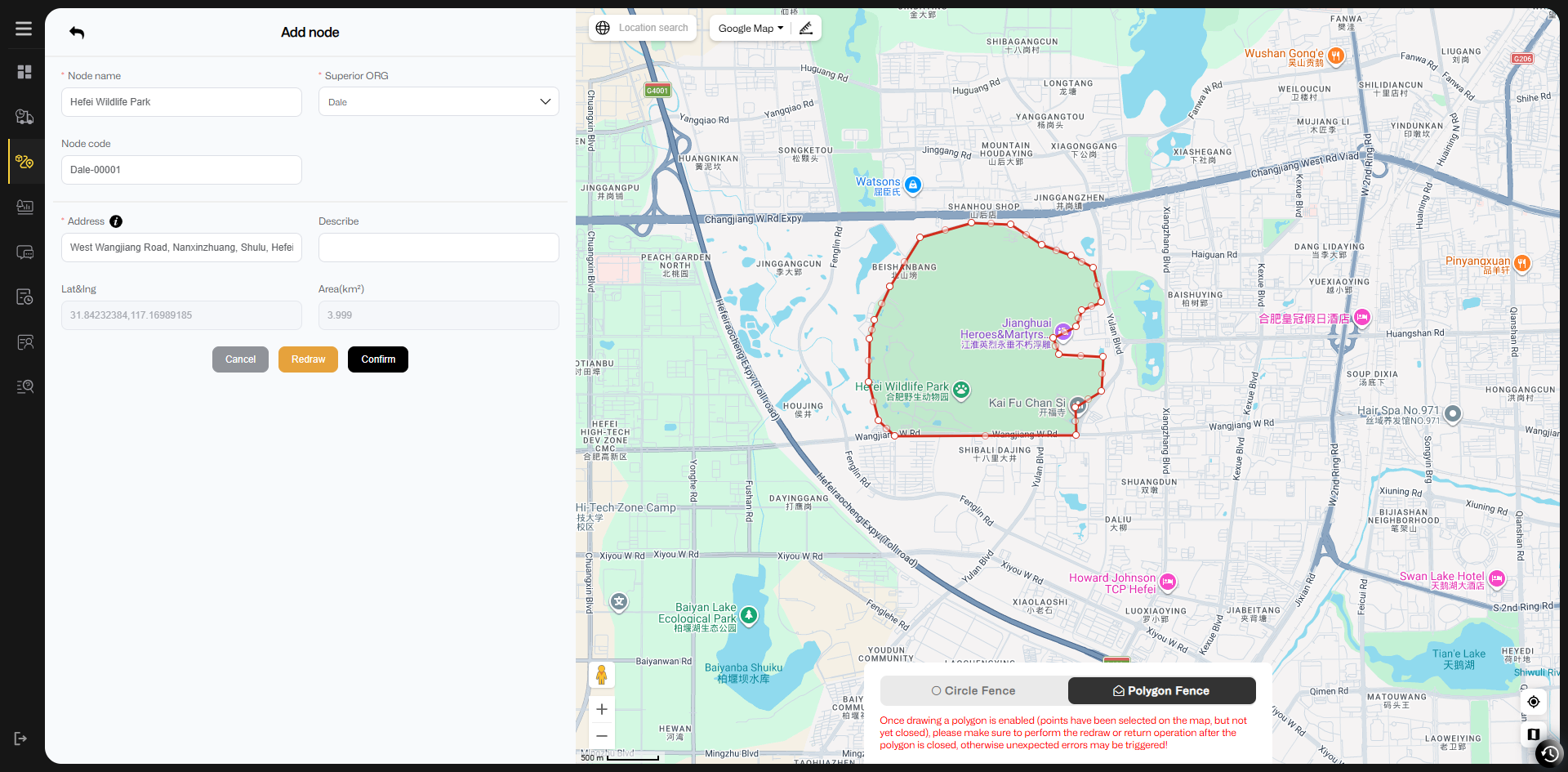
Task: Zoom out the map with minus button
Action: pyautogui.click(x=602, y=735)
